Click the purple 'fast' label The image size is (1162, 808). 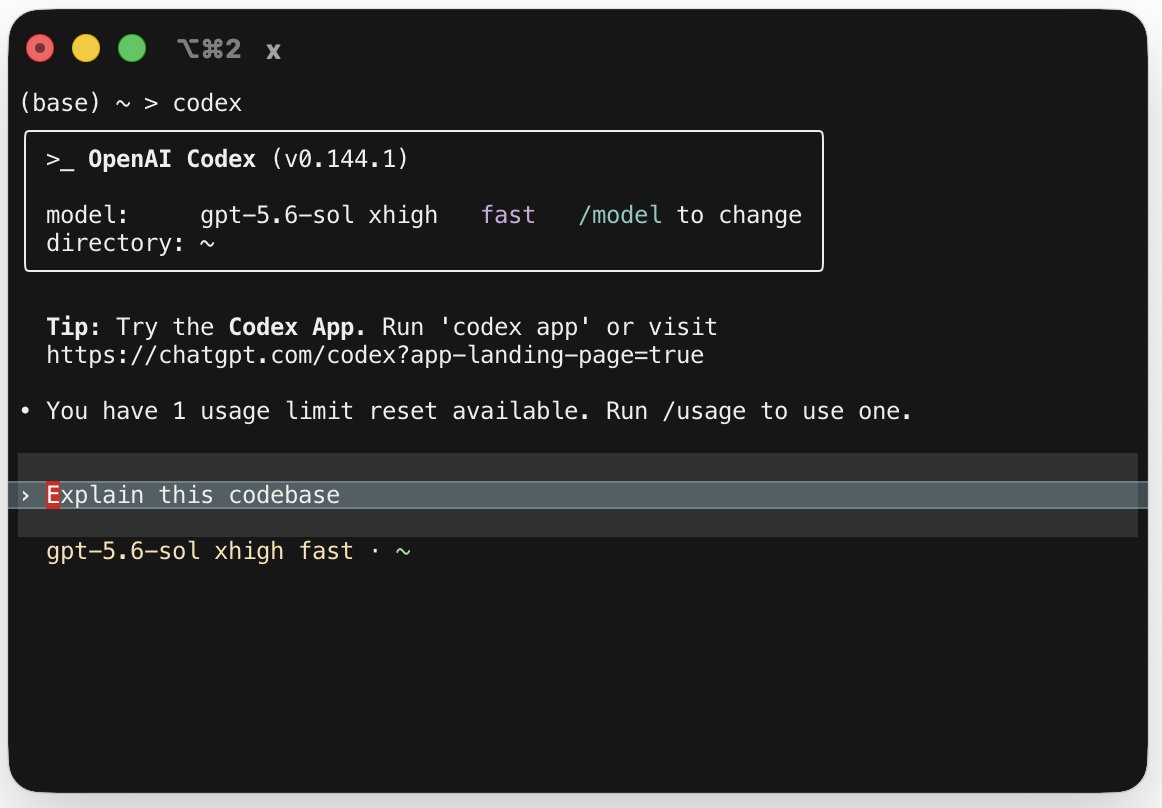(508, 215)
